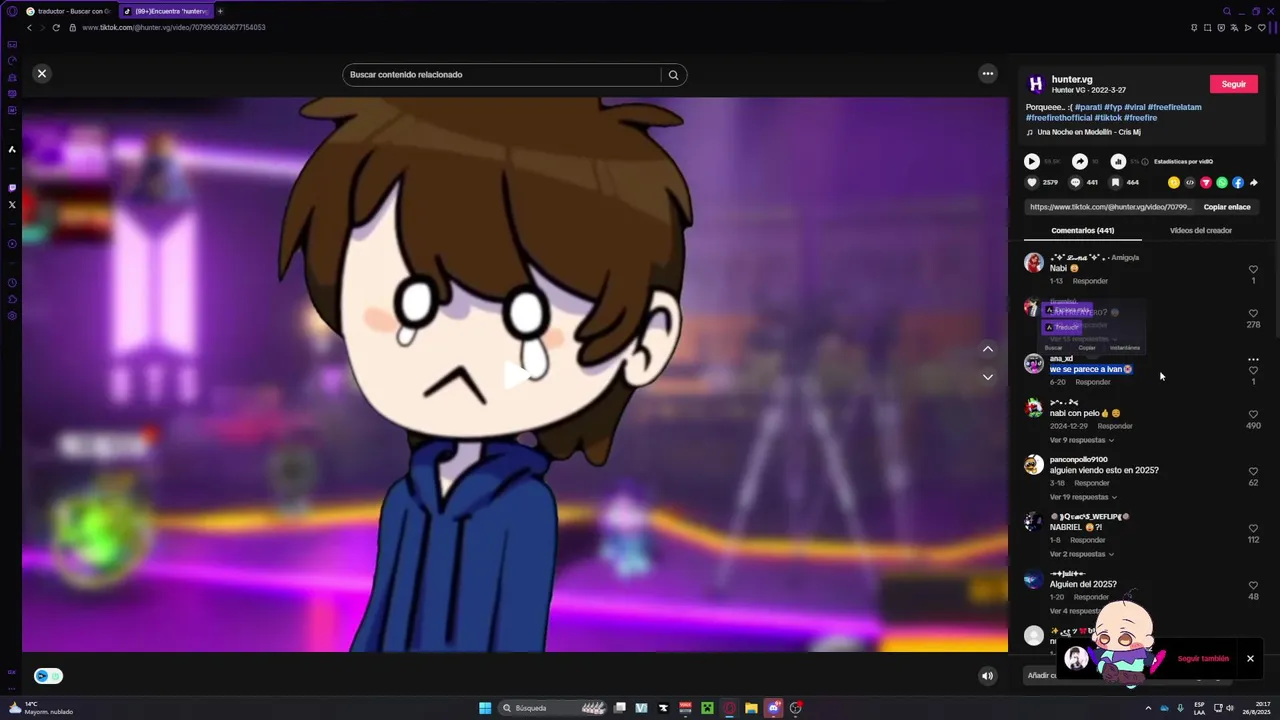This screenshot has height=720, width=1280.
Task: Share via the red send icon
Action: click(1206, 183)
